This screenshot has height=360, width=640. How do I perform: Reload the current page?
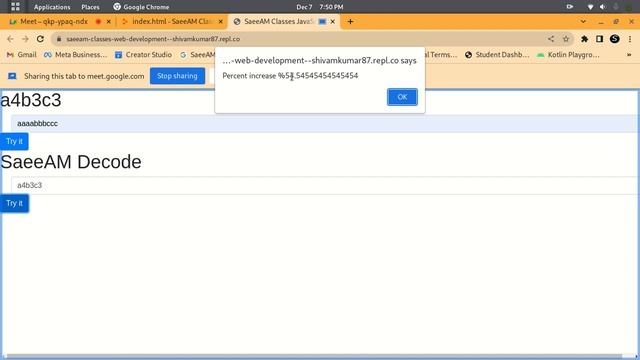(40, 39)
